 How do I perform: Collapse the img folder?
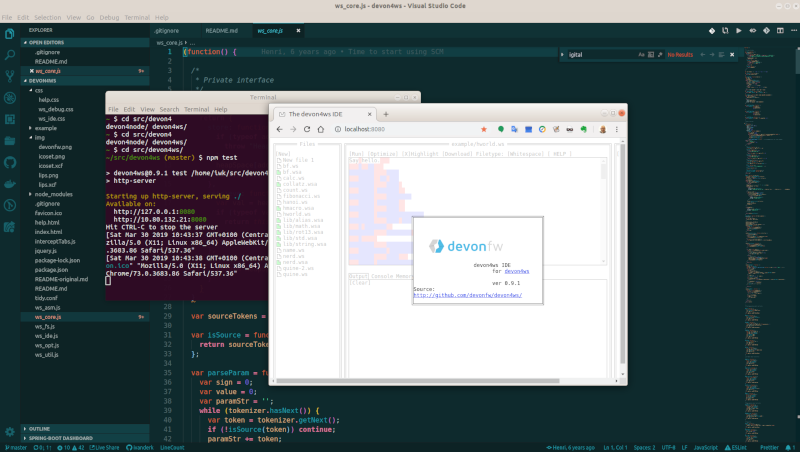coord(39,138)
